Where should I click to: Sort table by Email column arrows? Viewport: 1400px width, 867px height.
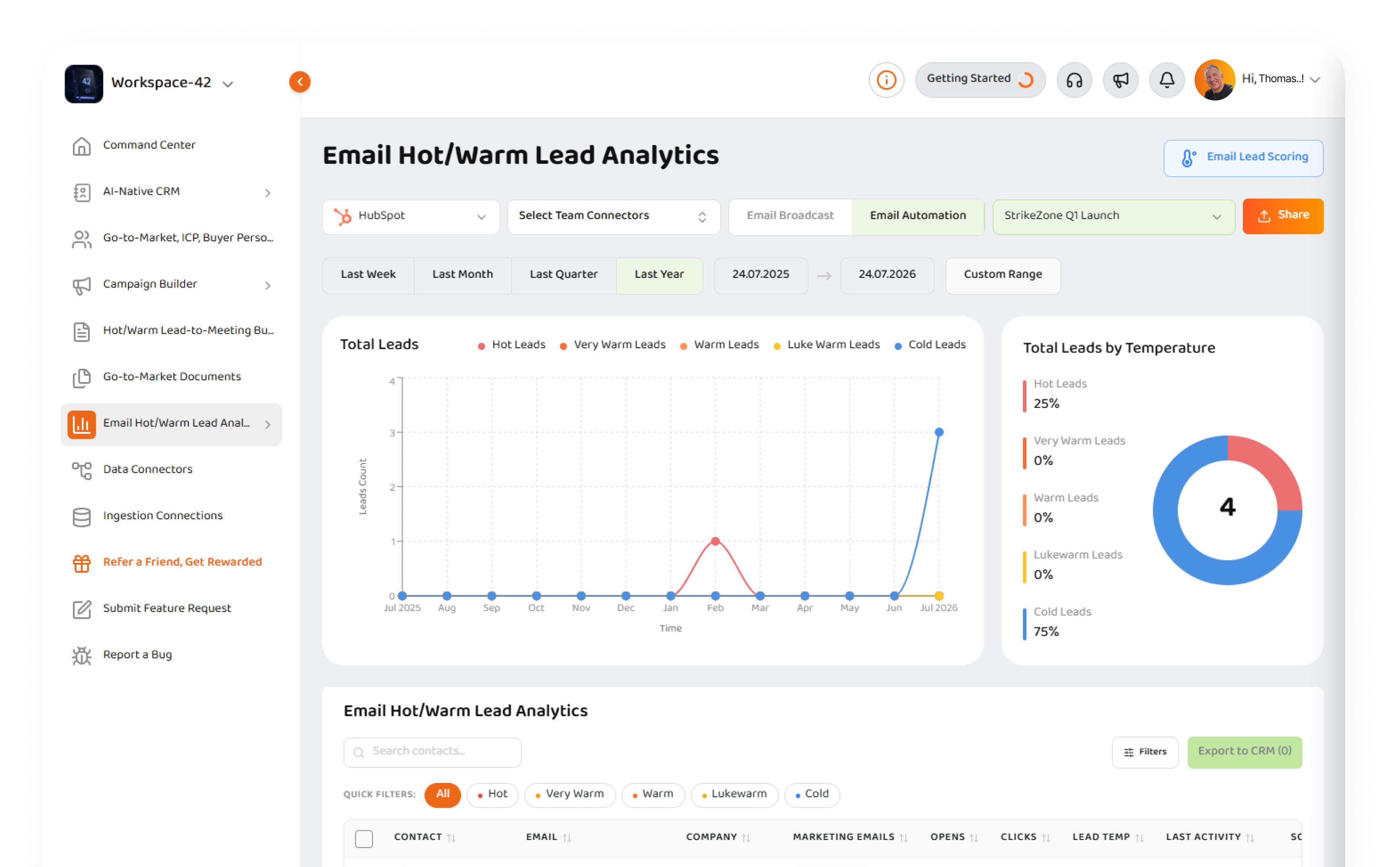click(567, 838)
